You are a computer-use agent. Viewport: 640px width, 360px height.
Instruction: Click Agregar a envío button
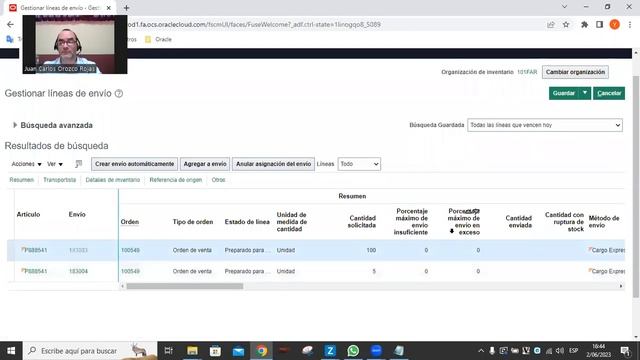[x=205, y=164]
